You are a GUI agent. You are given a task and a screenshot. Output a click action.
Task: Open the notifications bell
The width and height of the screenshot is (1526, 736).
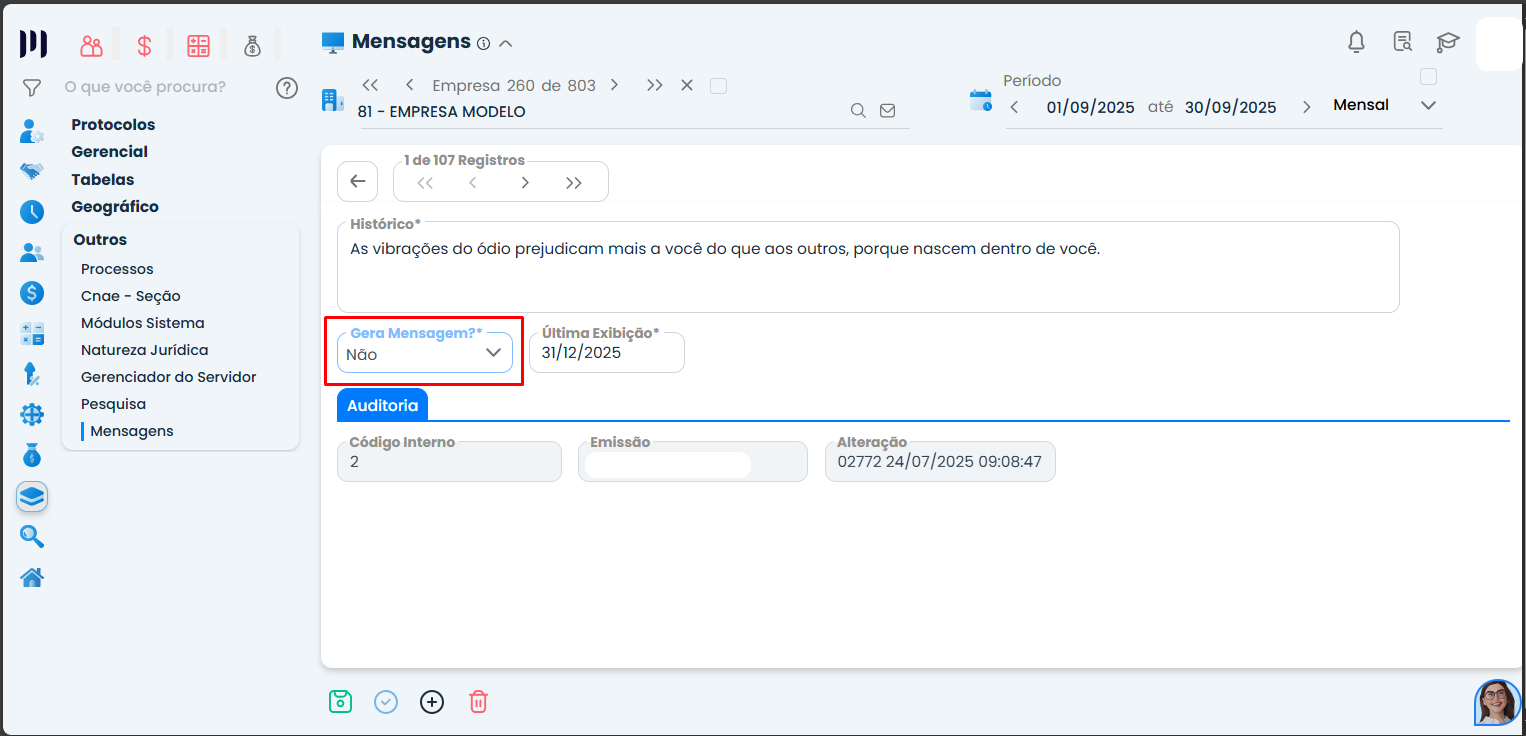[x=1356, y=42]
